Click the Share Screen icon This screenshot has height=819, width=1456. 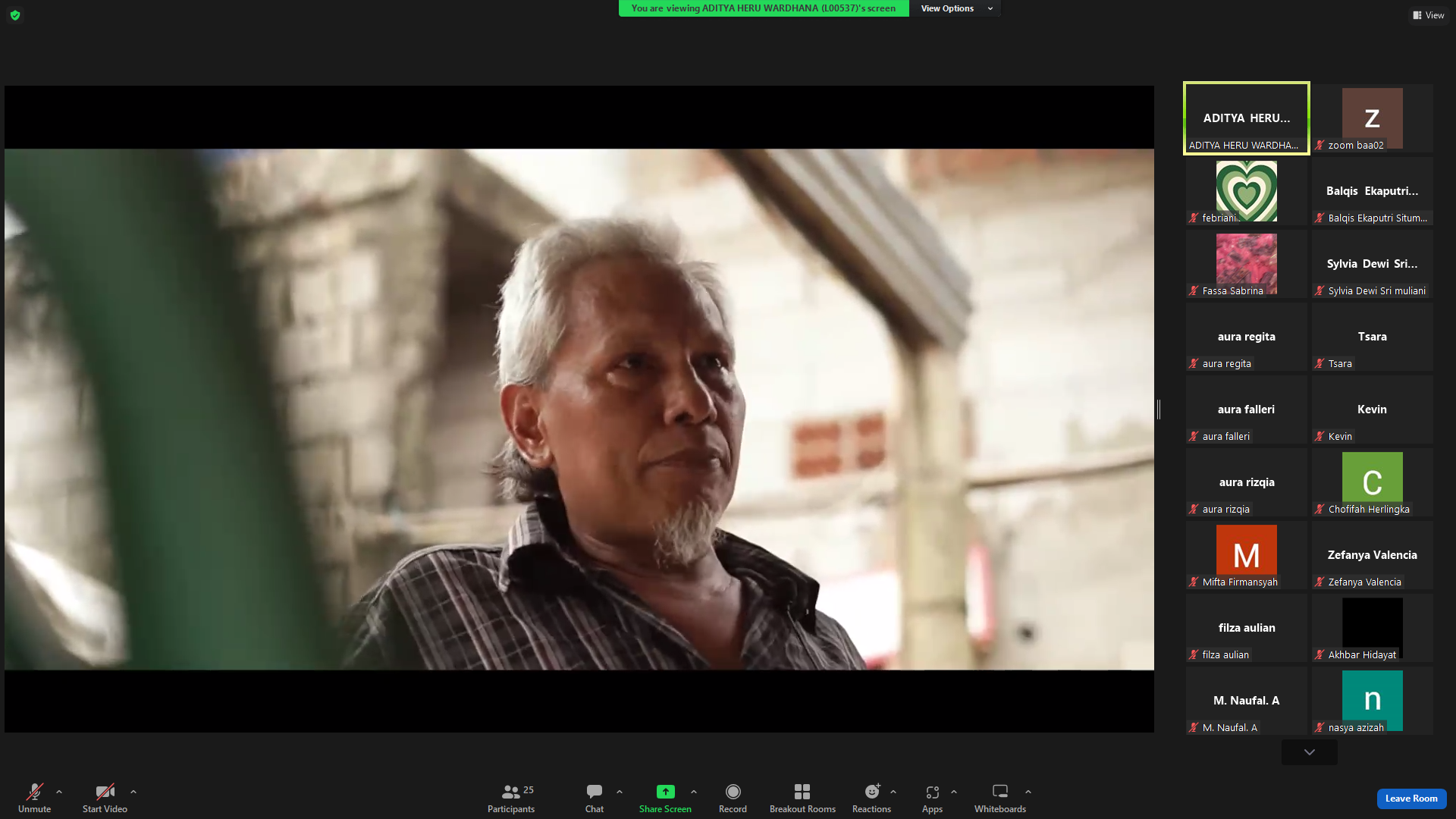[665, 792]
